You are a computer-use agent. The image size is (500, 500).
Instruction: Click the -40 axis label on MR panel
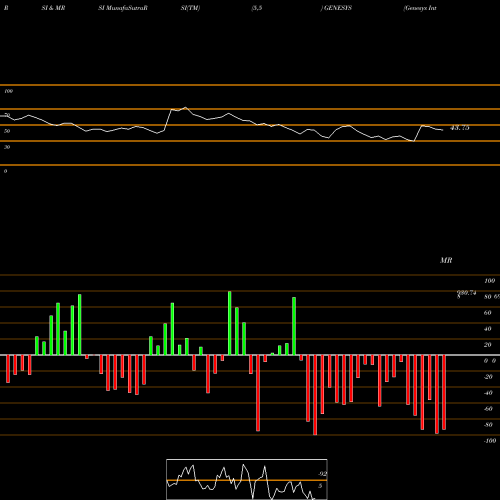tap(488, 393)
